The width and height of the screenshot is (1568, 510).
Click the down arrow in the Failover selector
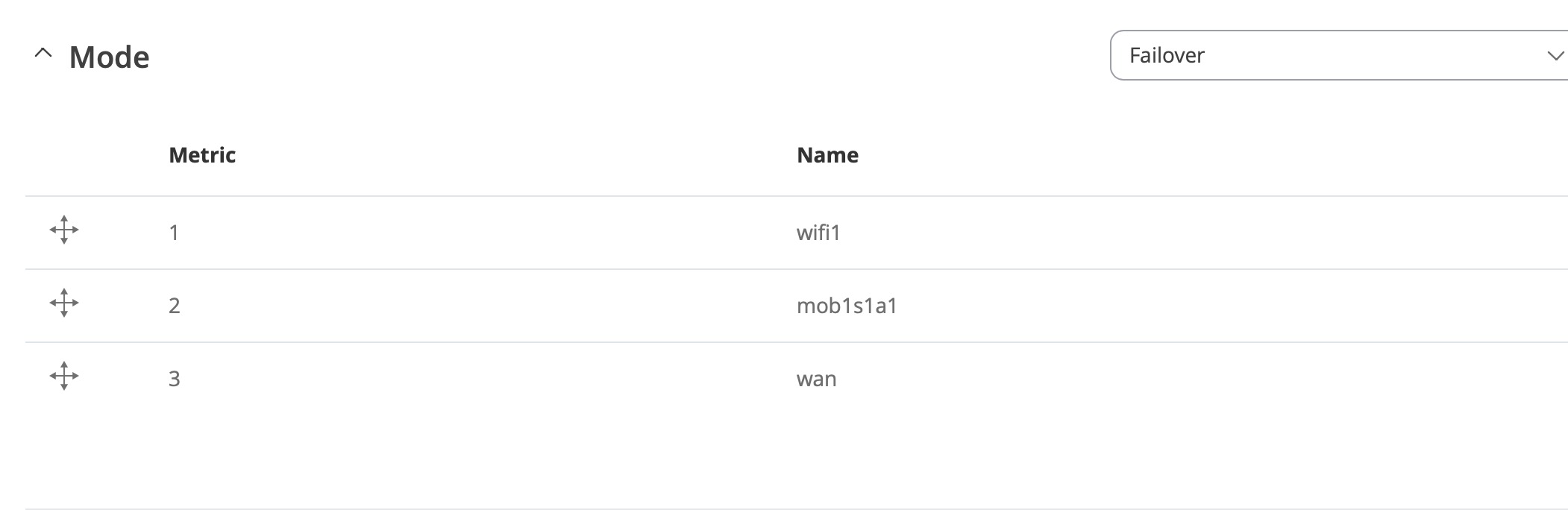click(x=1555, y=56)
